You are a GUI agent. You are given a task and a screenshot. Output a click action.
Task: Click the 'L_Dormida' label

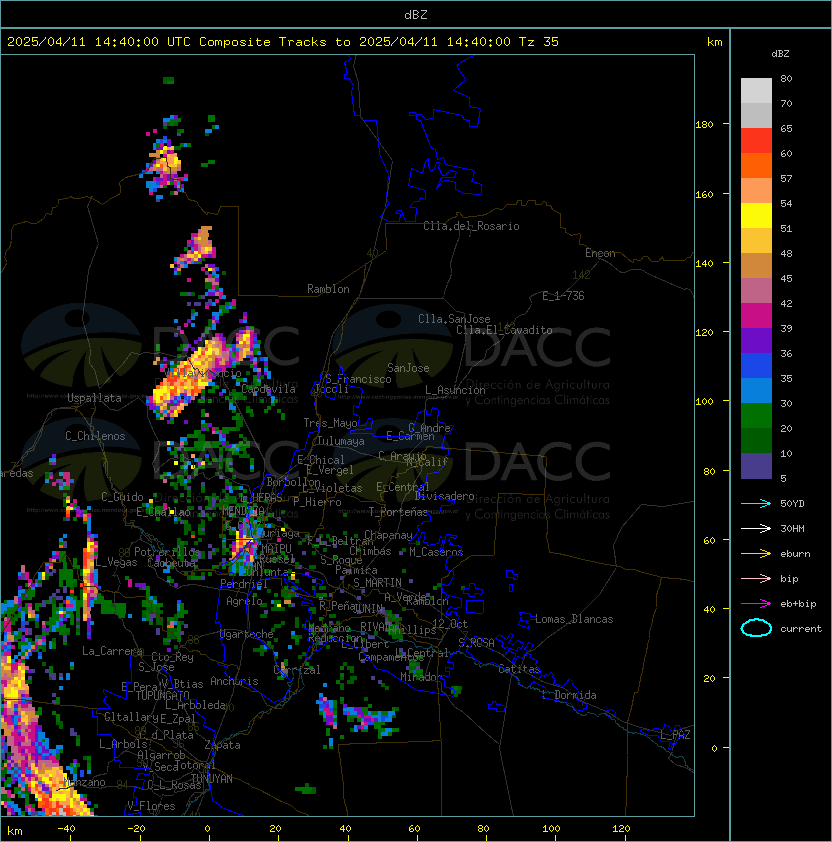pos(569,695)
